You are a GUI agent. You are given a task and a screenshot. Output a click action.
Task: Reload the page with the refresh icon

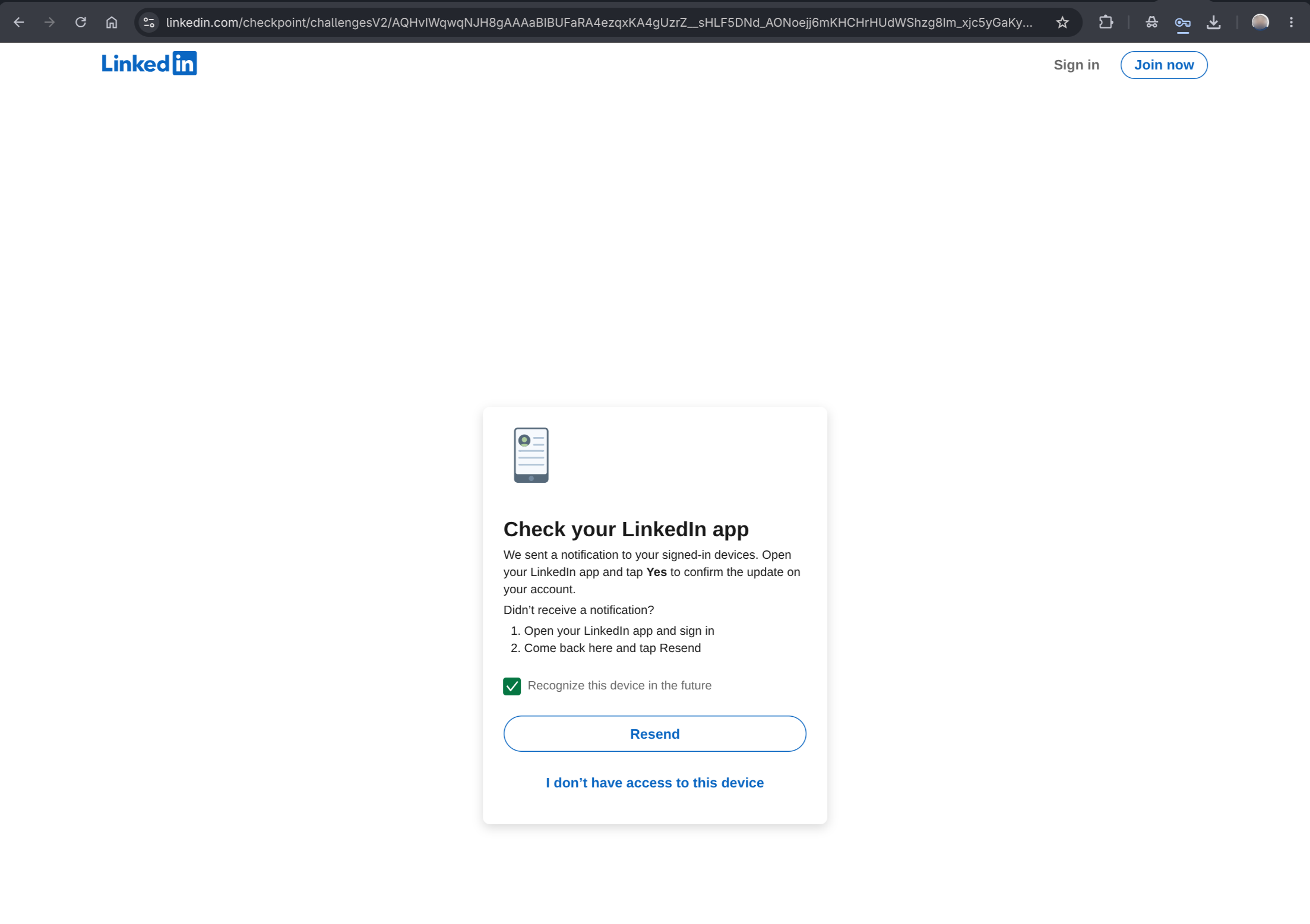tap(81, 23)
